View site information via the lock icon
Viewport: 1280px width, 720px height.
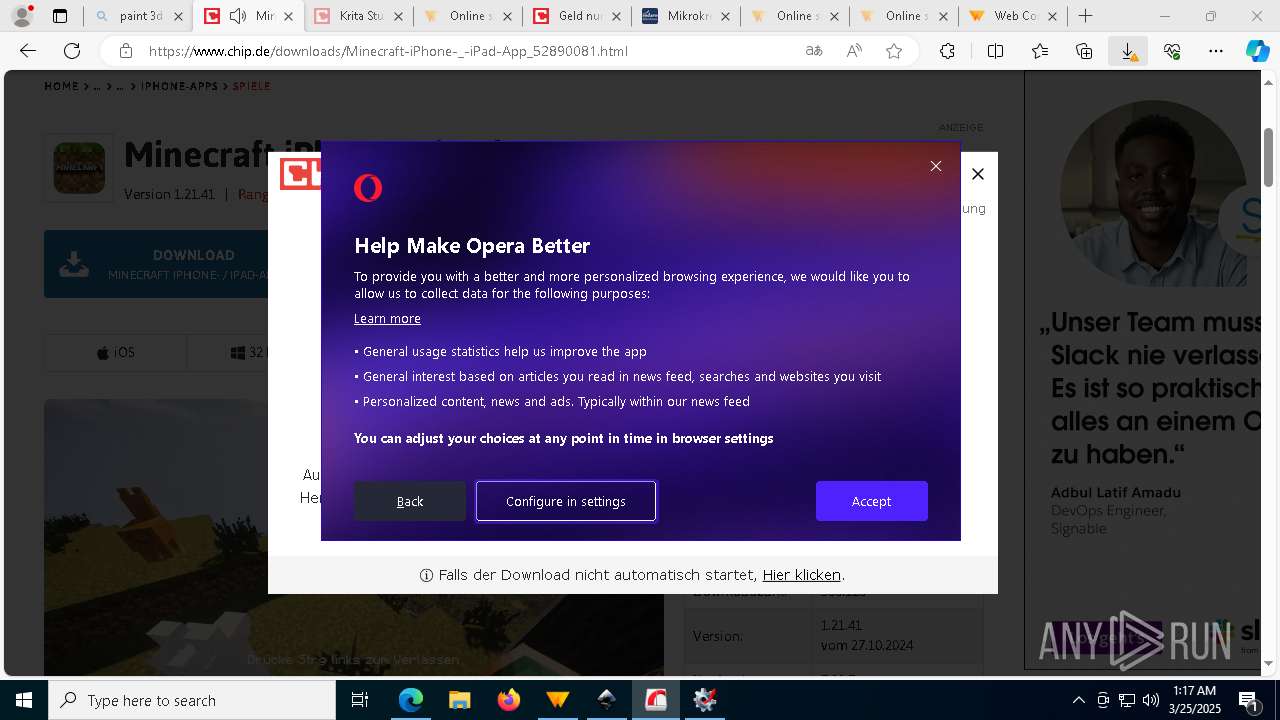pos(125,51)
